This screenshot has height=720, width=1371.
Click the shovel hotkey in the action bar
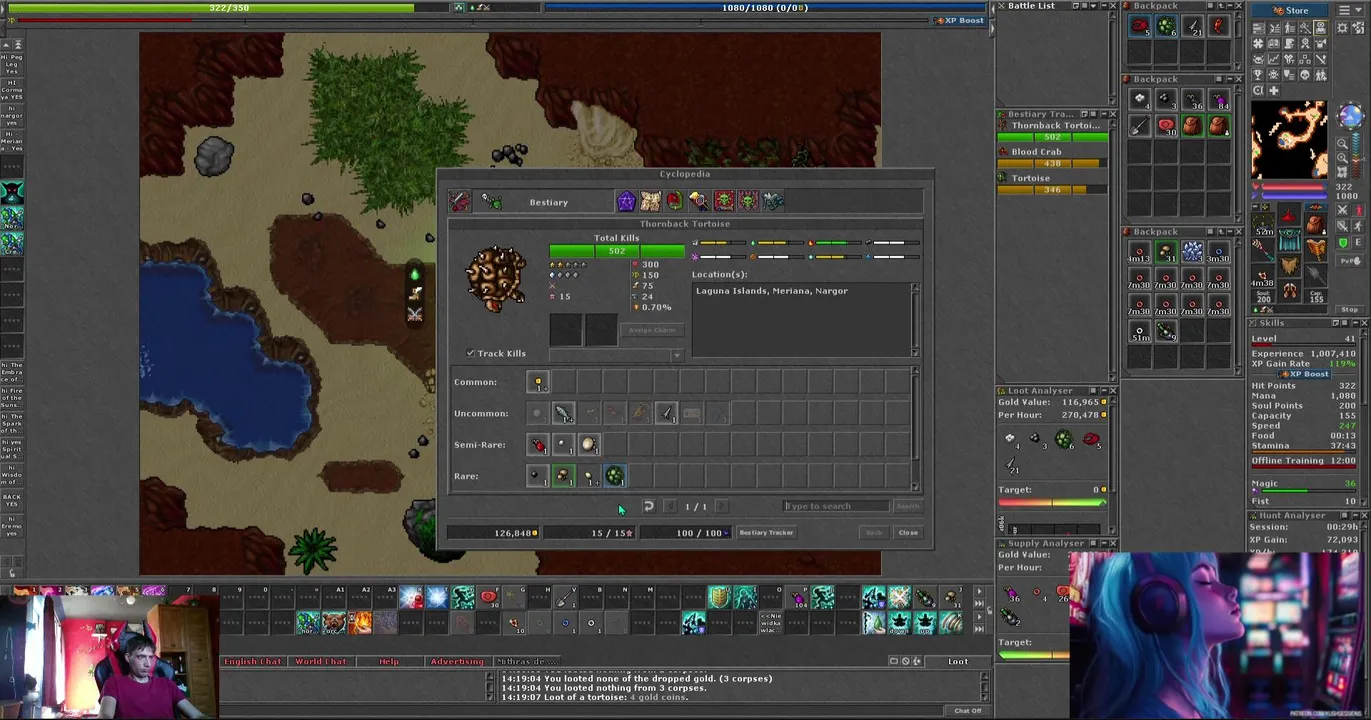pos(565,599)
